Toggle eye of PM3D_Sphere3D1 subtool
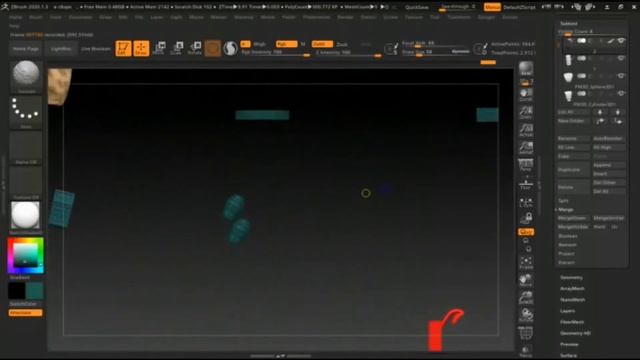This screenshot has width=640, height=360. point(621,76)
